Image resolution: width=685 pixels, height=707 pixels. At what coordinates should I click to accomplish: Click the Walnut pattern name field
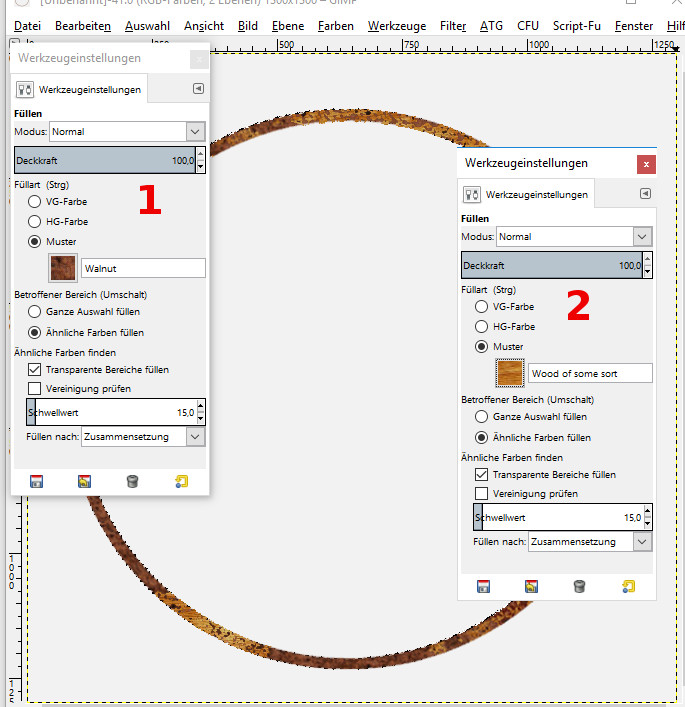pyautogui.click(x=143, y=268)
